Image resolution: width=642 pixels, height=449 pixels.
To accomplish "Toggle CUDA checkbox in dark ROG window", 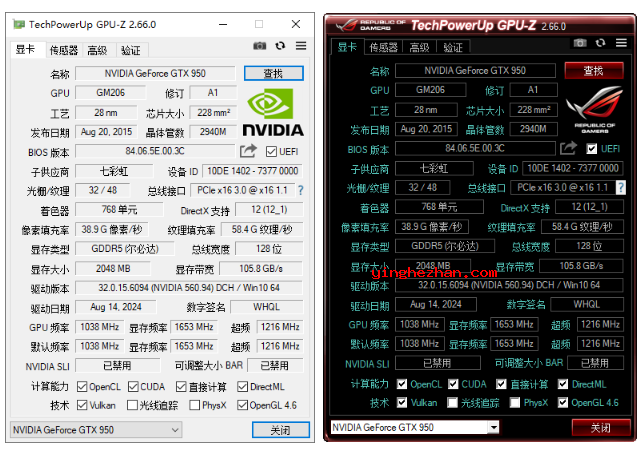I will 453,384.
